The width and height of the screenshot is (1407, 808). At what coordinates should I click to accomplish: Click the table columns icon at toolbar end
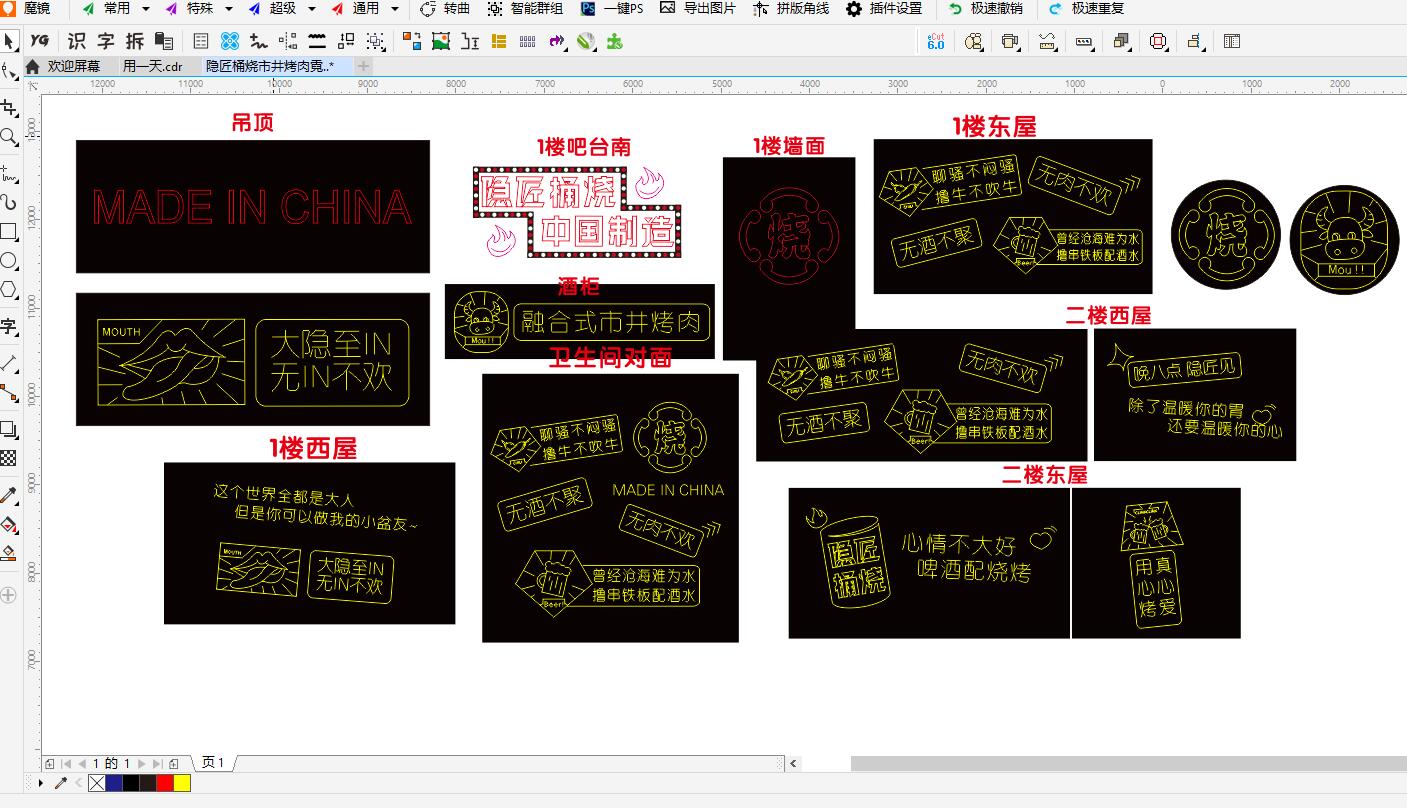click(1232, 41)
